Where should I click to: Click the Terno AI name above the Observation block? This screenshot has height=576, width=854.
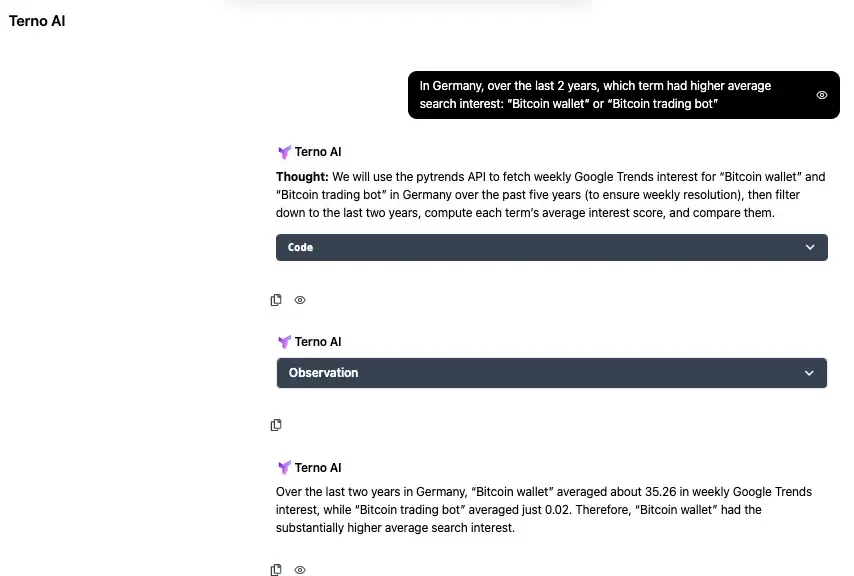pos(318,342)
